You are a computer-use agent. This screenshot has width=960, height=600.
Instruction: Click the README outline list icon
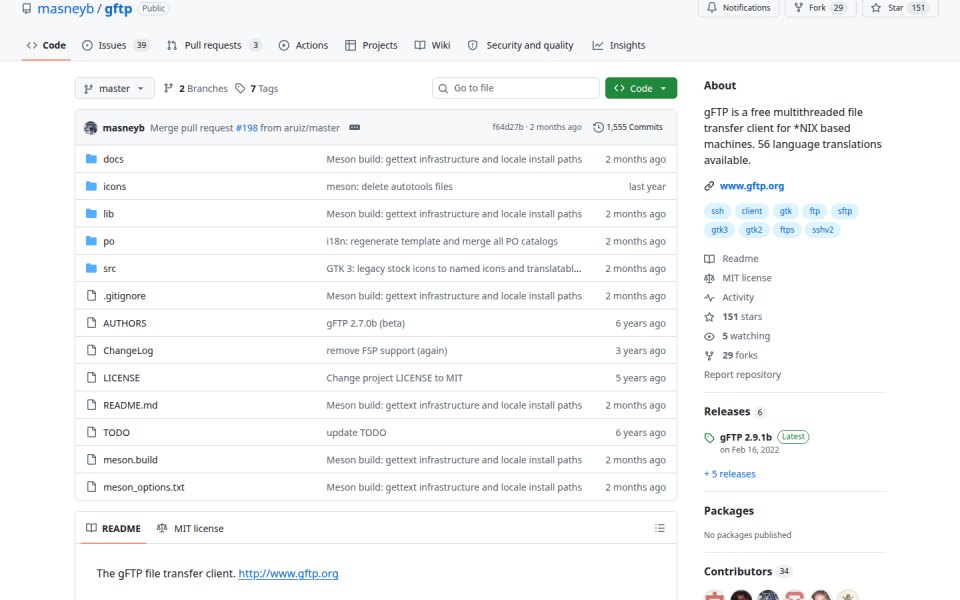pyautogui.click(x=659, y=528)
